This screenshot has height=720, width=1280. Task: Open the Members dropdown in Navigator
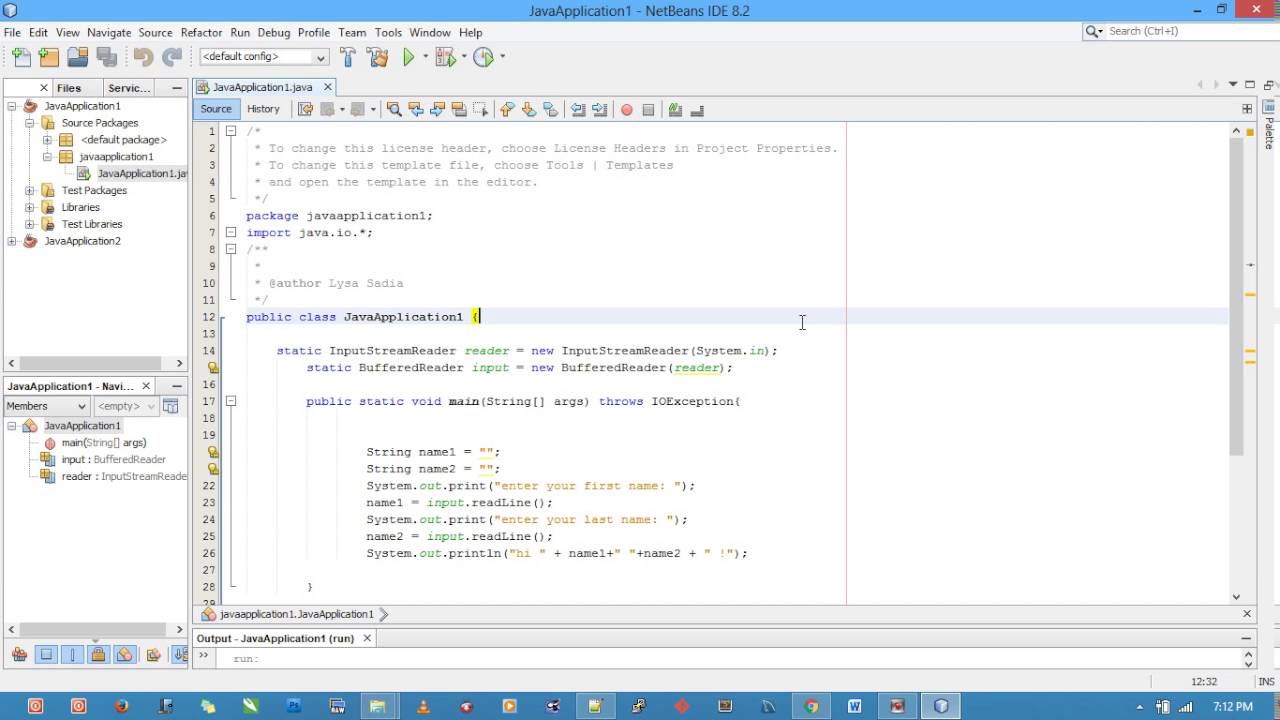point(46,406)
